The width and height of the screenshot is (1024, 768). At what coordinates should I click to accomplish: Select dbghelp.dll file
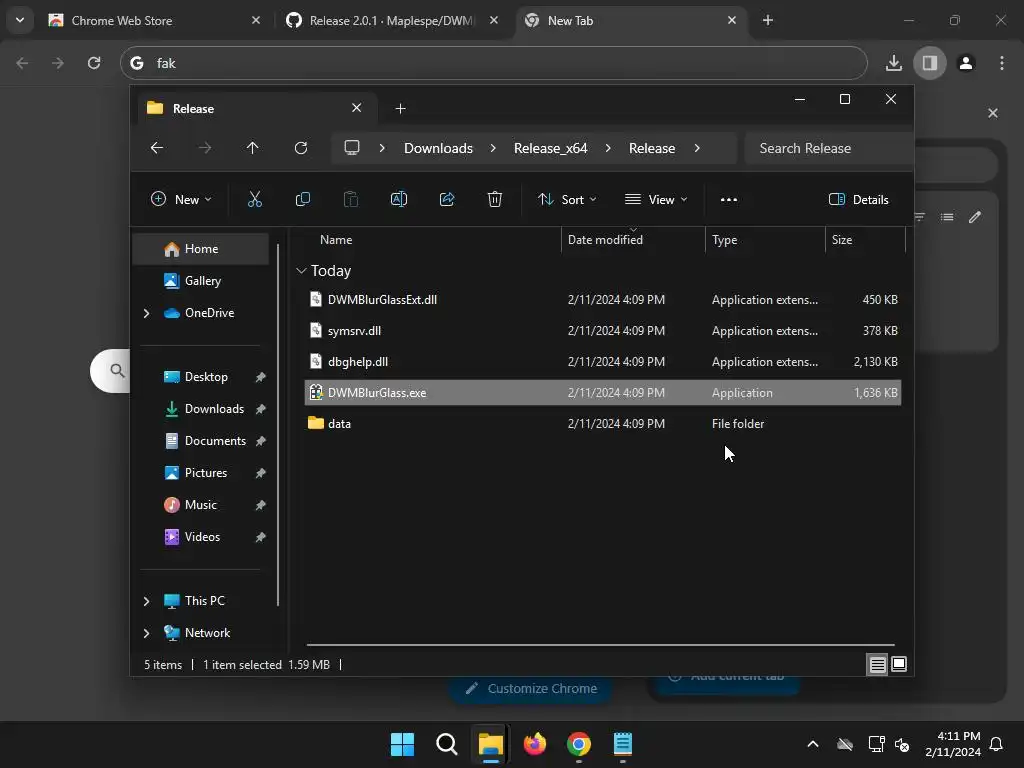pos(602,362)
